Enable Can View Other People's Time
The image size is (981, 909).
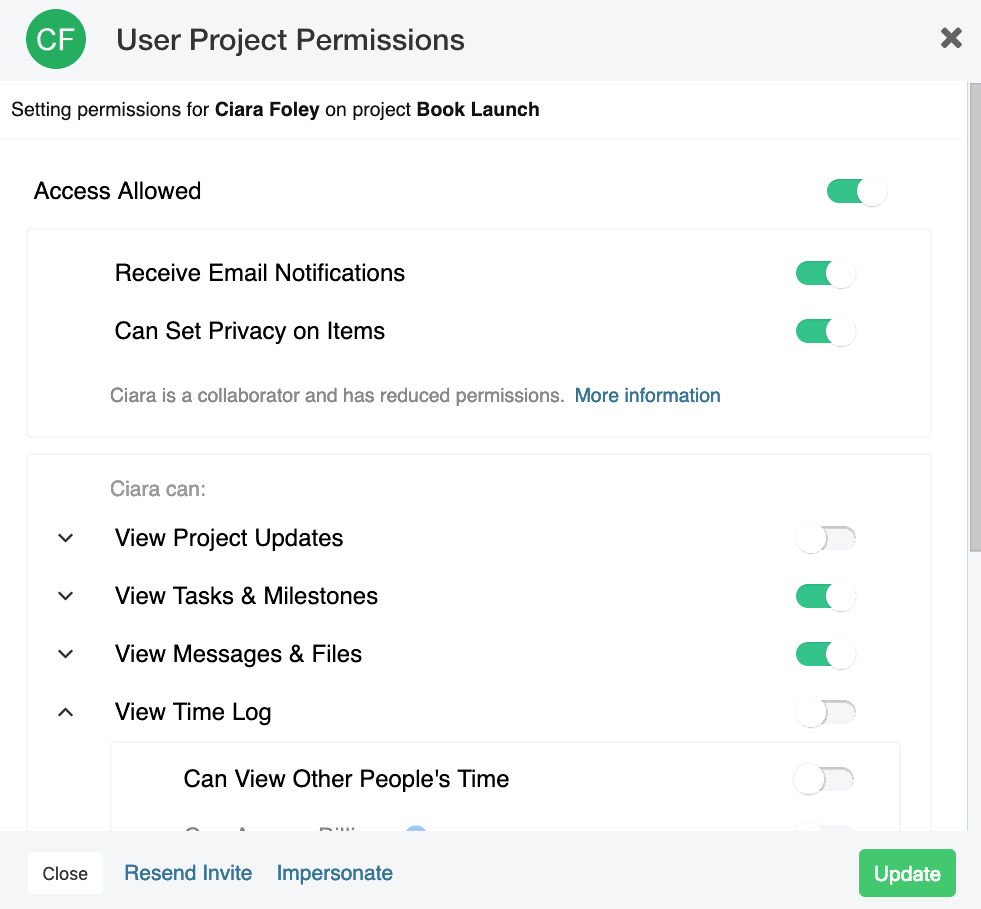[823, 780]
